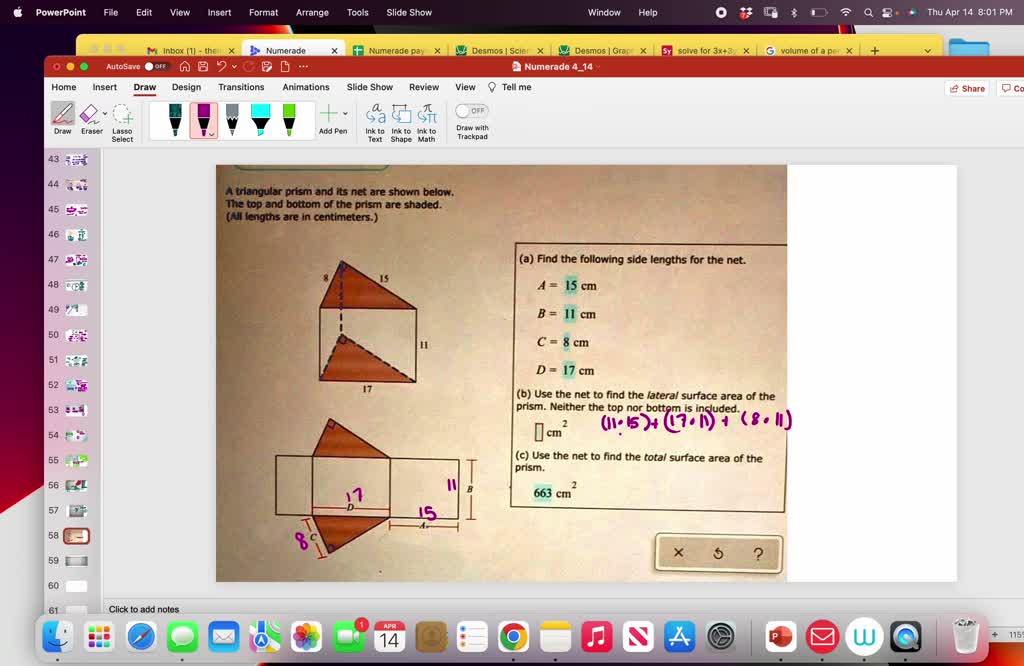1024x666 pixels.
Task: Open the Add Pen dropdown arrow
Action: point(345,114)
